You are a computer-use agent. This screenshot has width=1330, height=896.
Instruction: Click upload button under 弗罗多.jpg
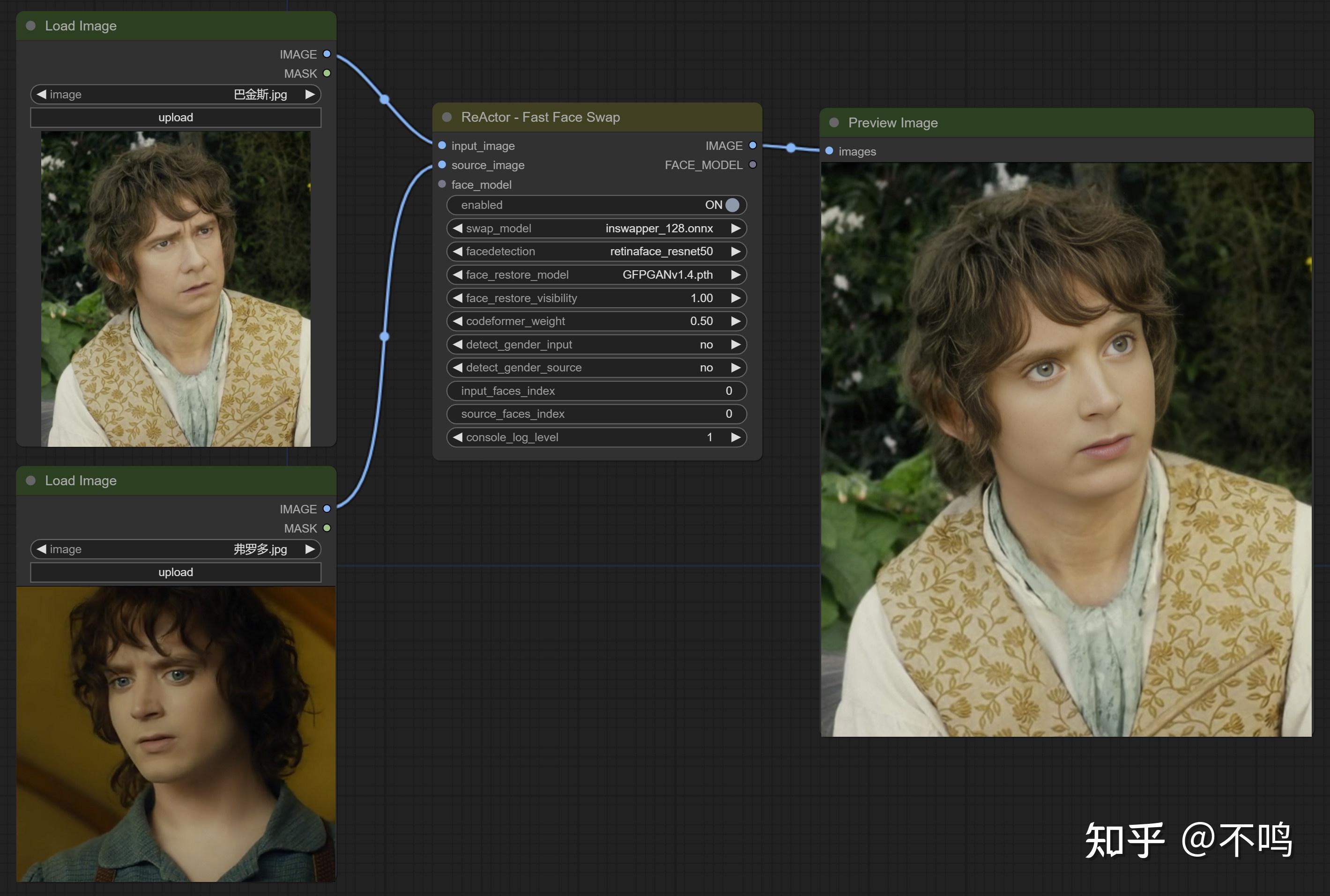176,572
